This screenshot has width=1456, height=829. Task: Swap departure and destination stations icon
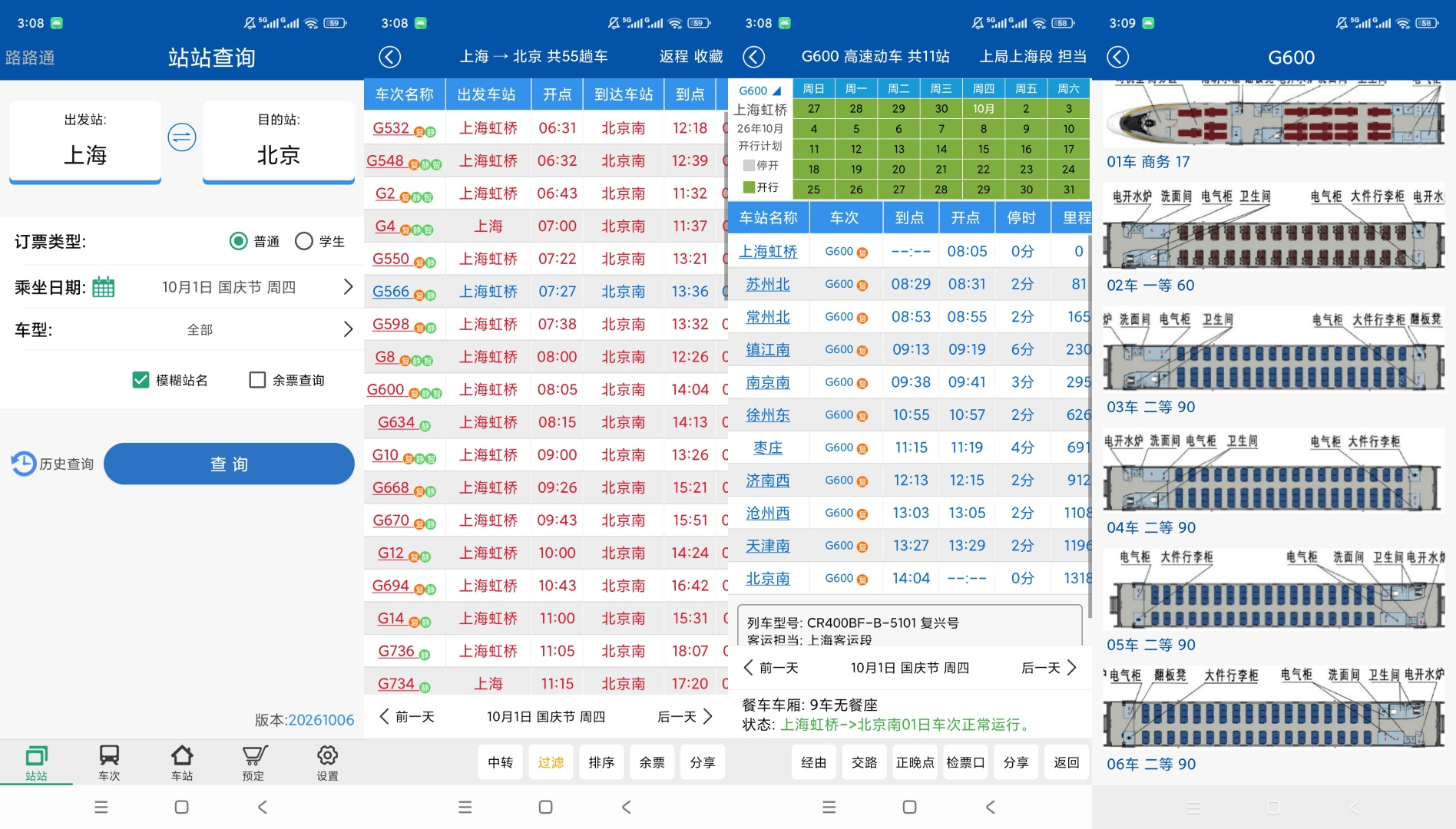(182, 138)
